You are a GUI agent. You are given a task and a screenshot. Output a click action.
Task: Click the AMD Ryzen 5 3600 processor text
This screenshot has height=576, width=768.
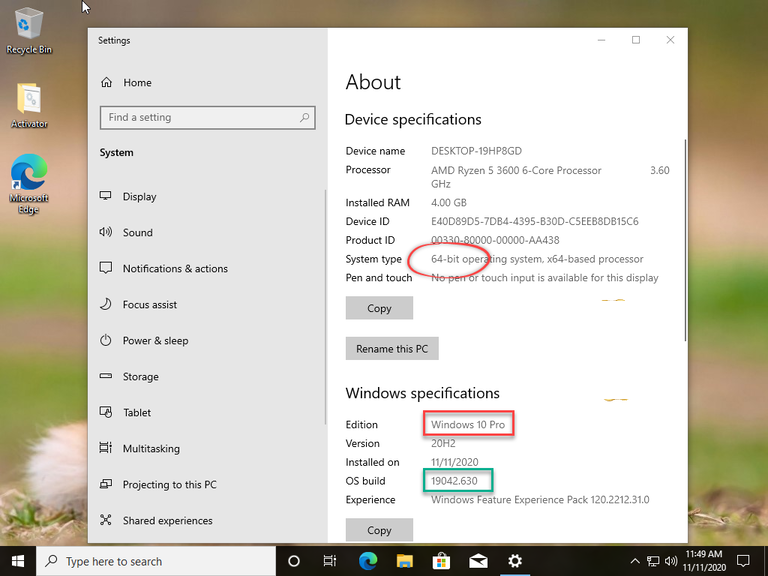[x=516, y=170]
